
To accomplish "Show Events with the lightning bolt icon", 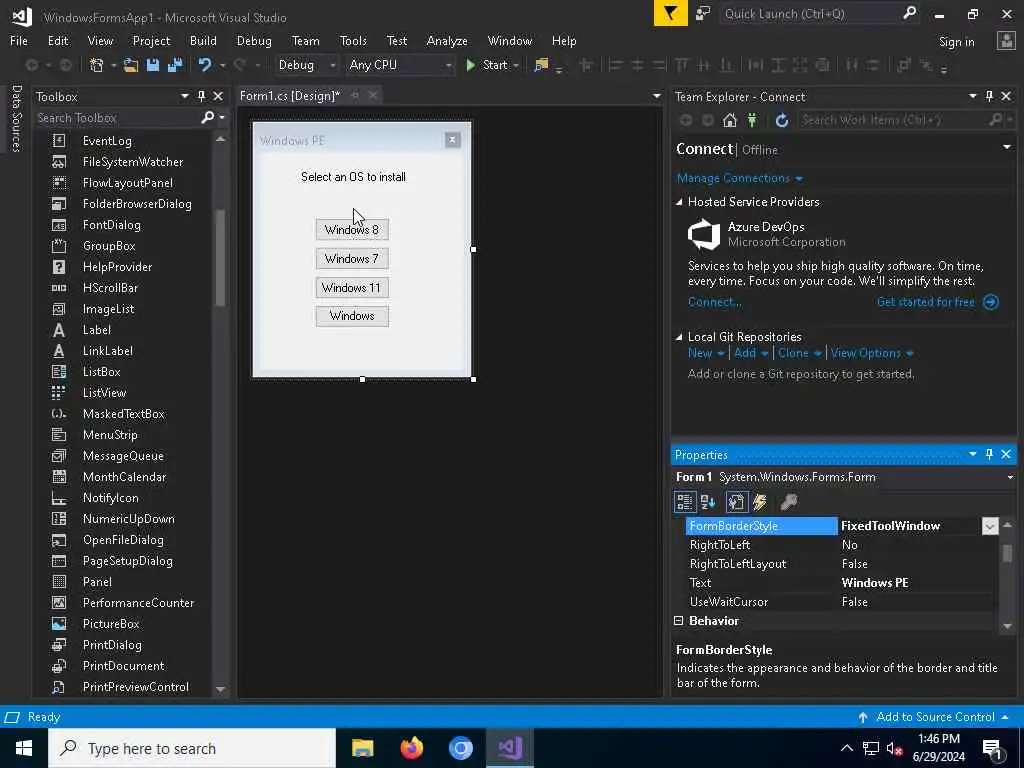I will [x=760, y=502].
